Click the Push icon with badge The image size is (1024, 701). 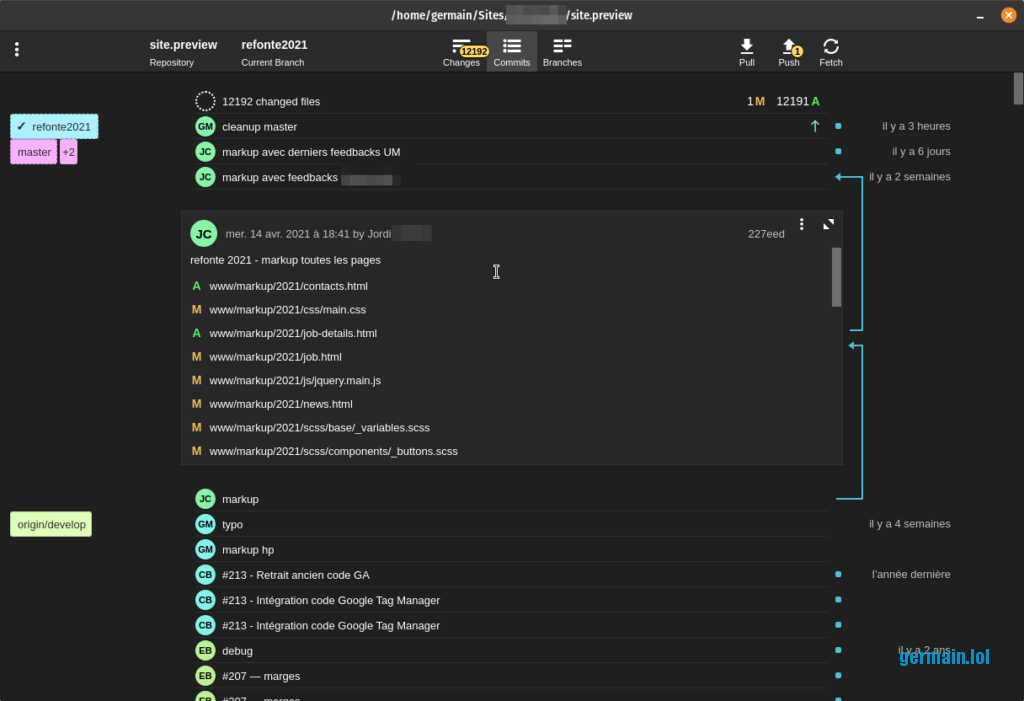click(789, 47)
